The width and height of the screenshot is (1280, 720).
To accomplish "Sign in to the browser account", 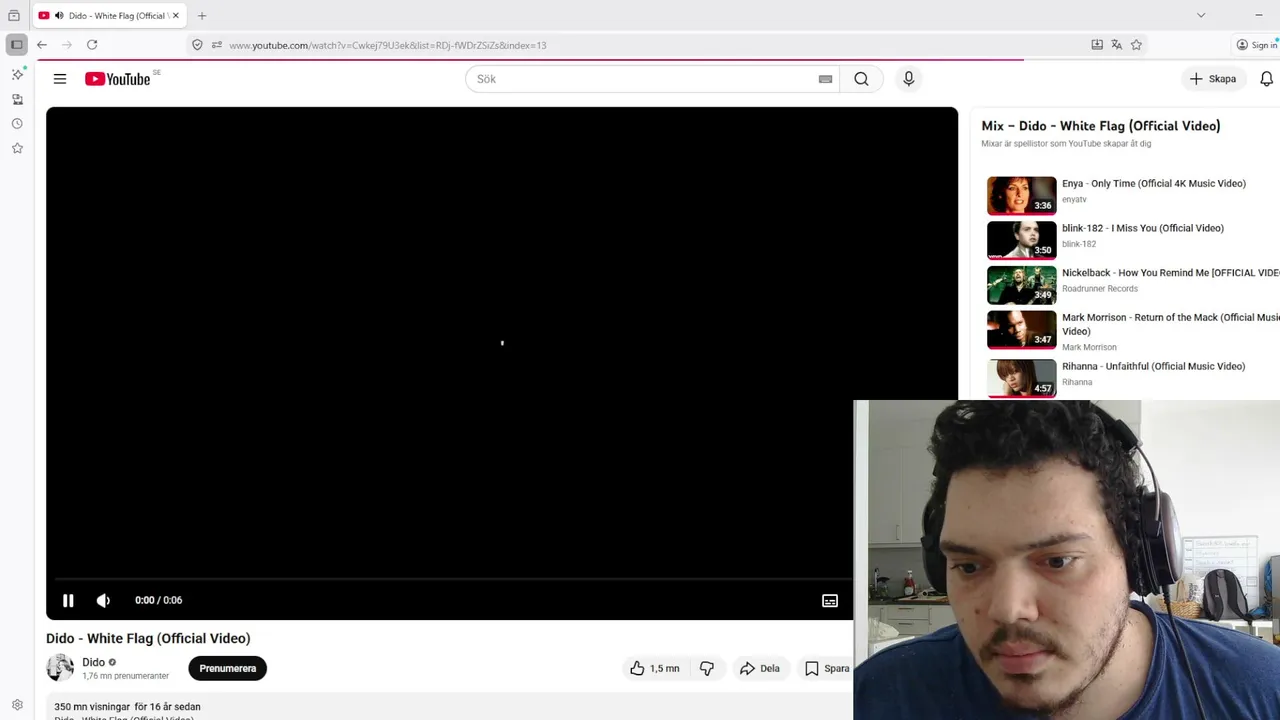I will tap(1256, 45).
